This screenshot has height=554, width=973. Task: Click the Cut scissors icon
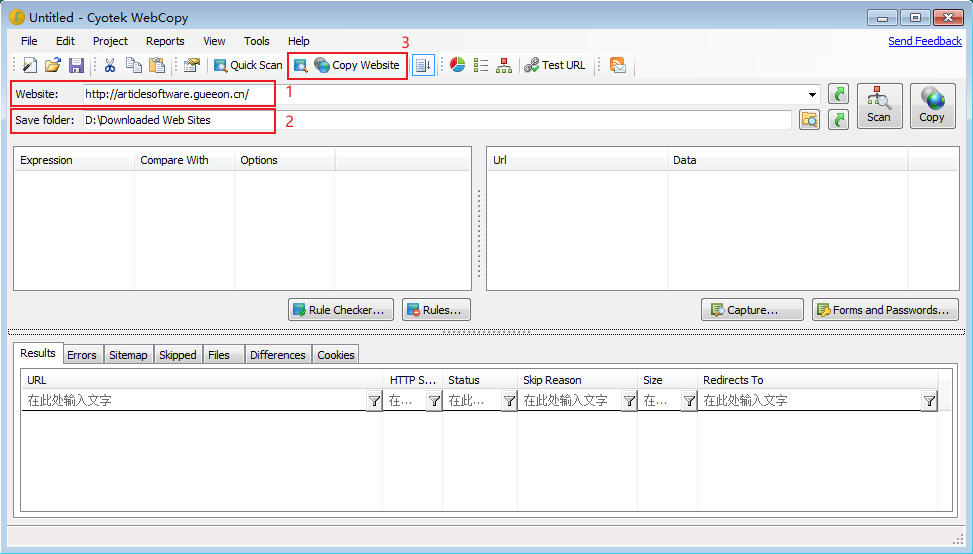110,65
